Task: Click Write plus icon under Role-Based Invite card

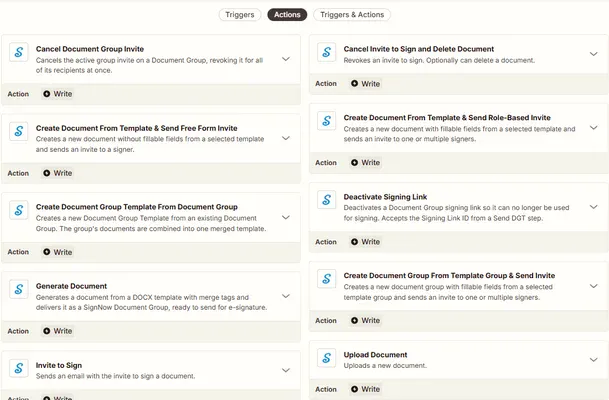Action: [354, 163]
